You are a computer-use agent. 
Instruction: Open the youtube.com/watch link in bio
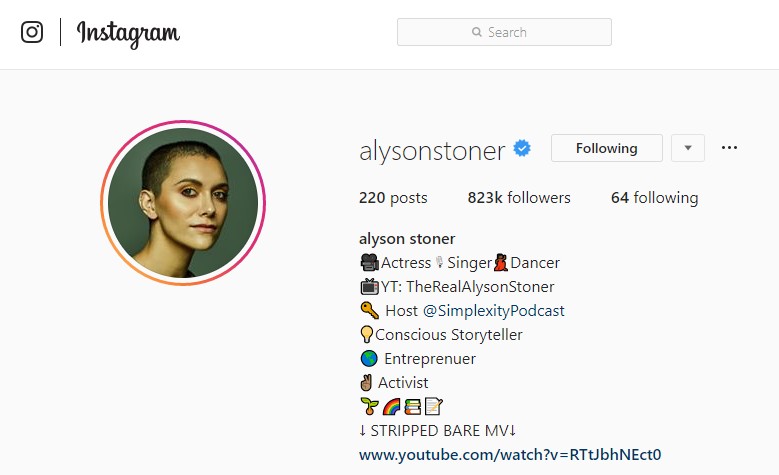click(510, 455)
